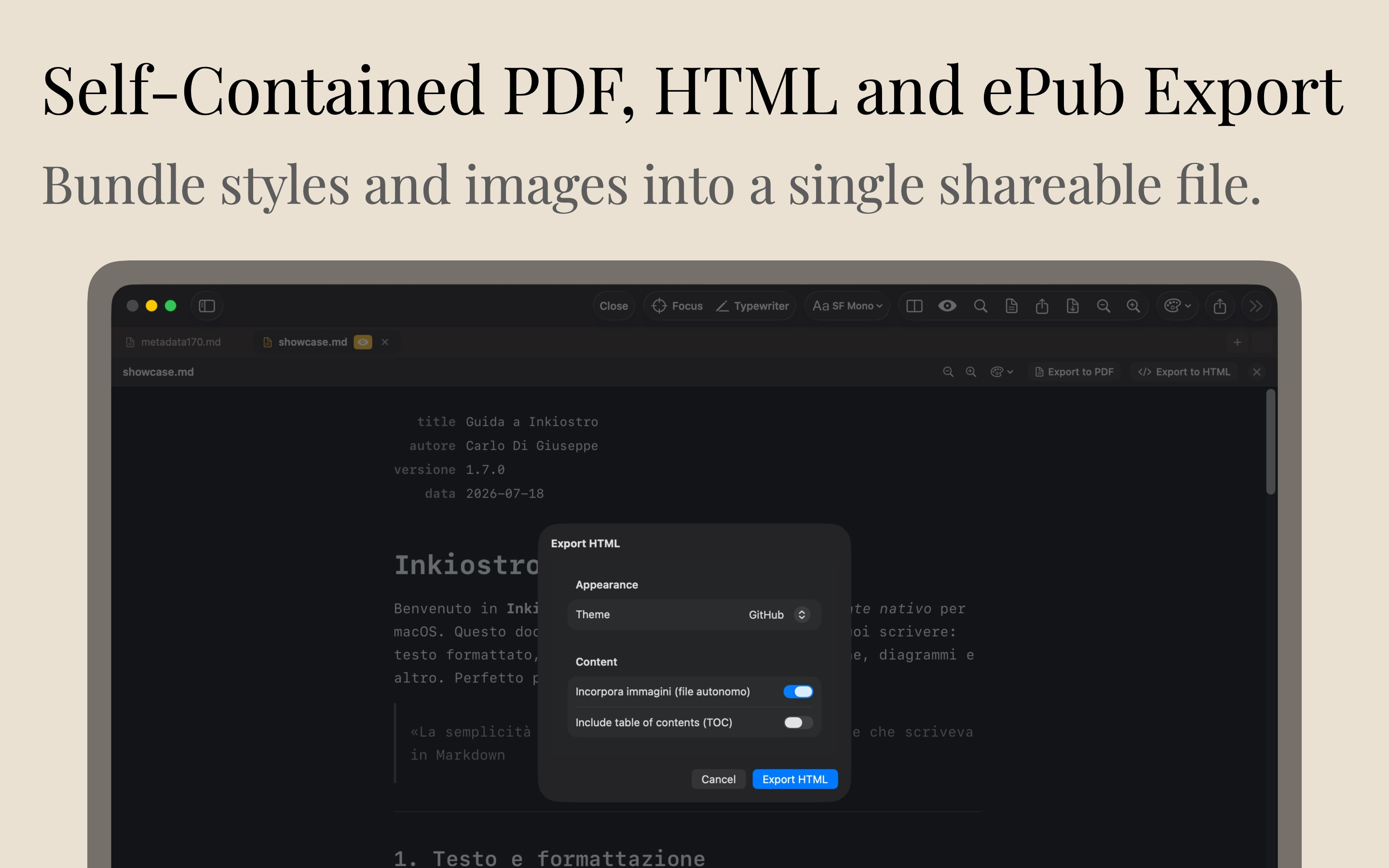This screenshot has width=1389, height=868.
Task: Zoom in using main toolbar icon
Action: pyautogui.click(x=1133, y=306)
